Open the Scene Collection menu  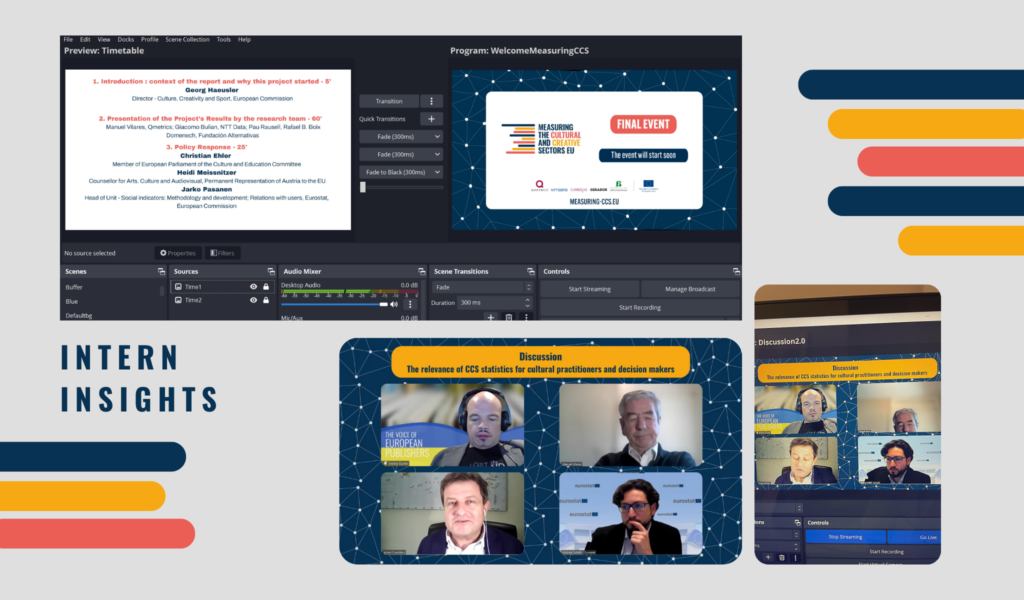click(x=187, y=40)
